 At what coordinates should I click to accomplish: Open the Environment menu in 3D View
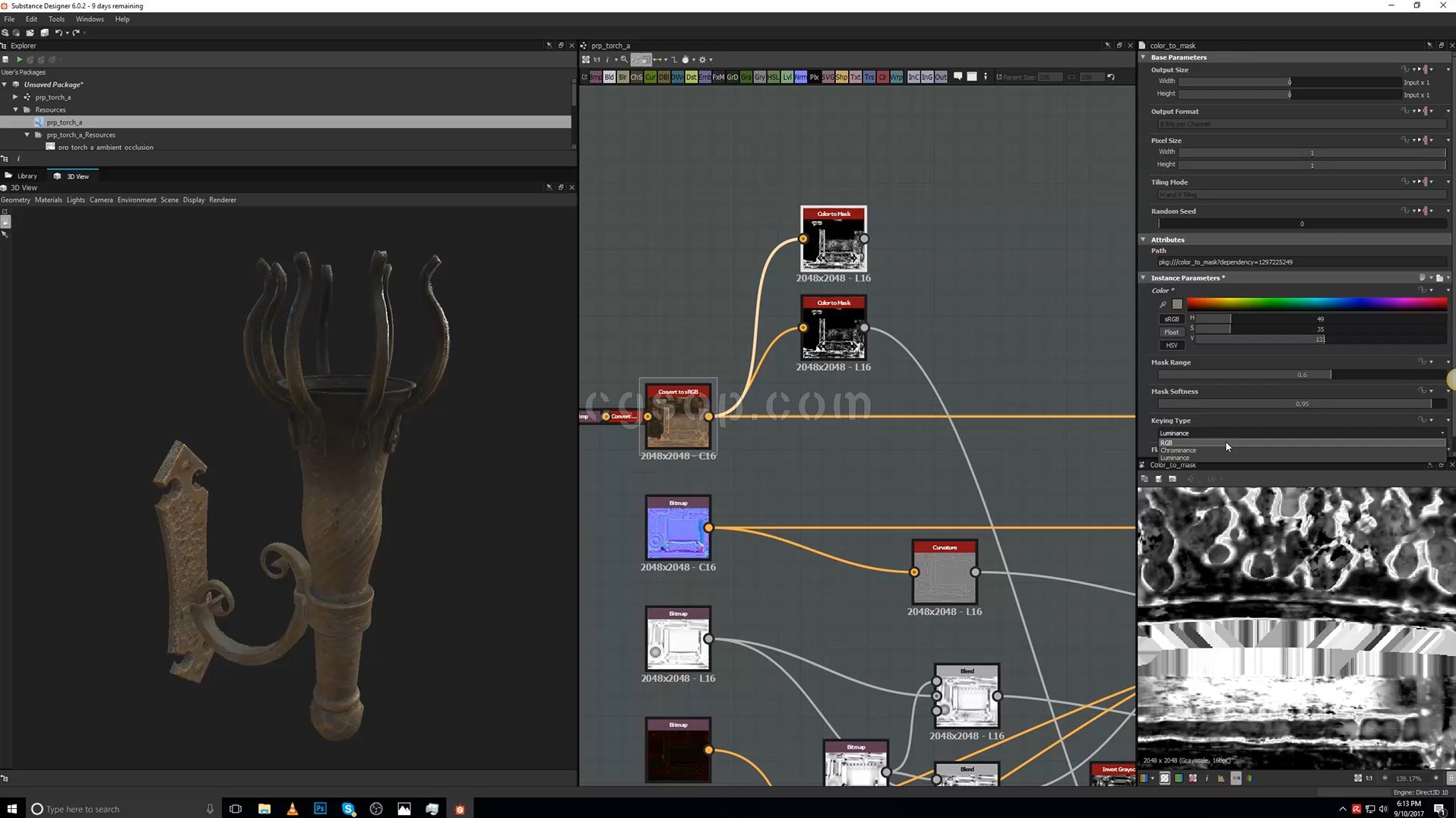click(x=136, y=200)
